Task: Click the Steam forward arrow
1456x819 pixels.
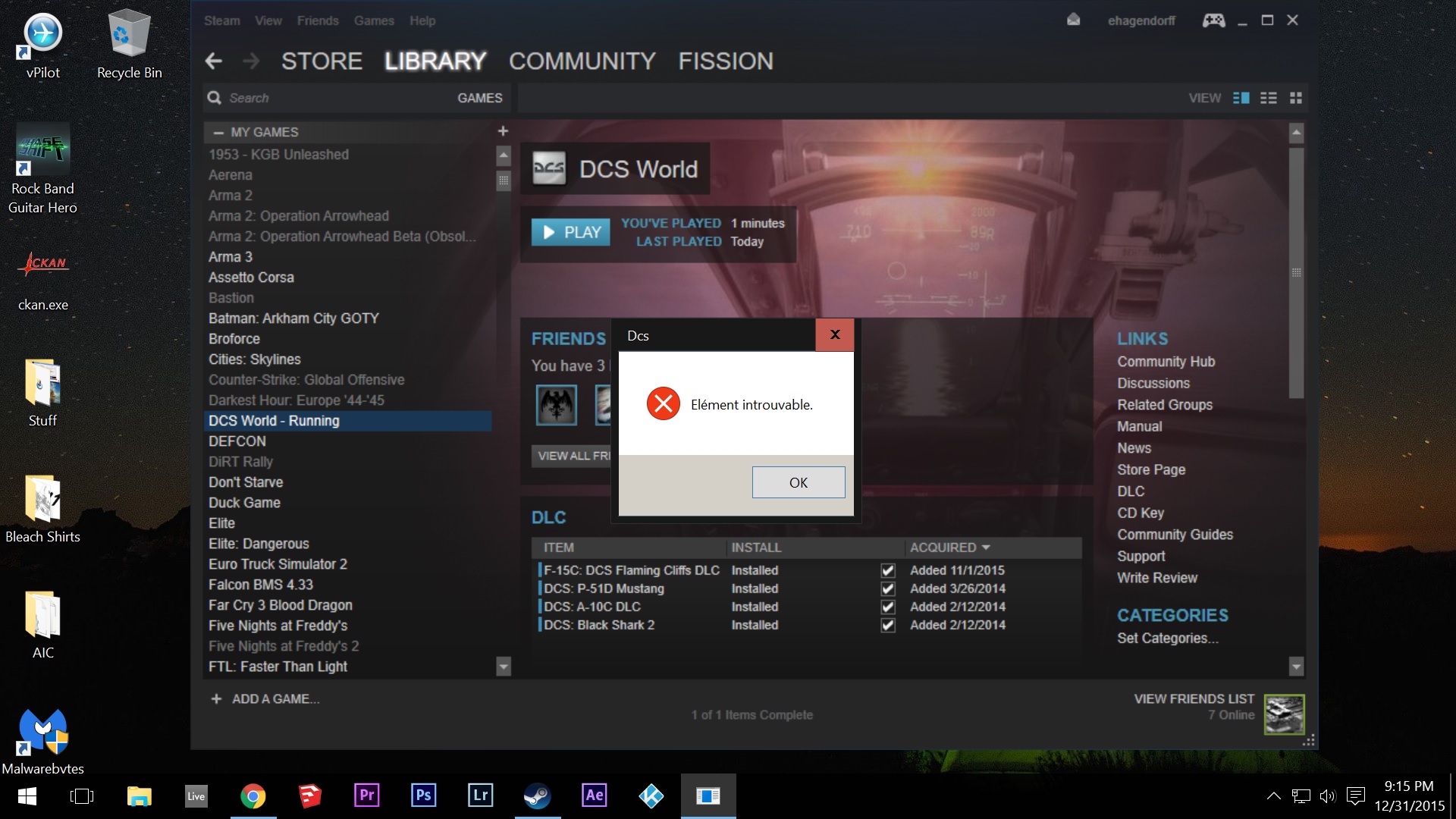Action: (x=251, y=61)
